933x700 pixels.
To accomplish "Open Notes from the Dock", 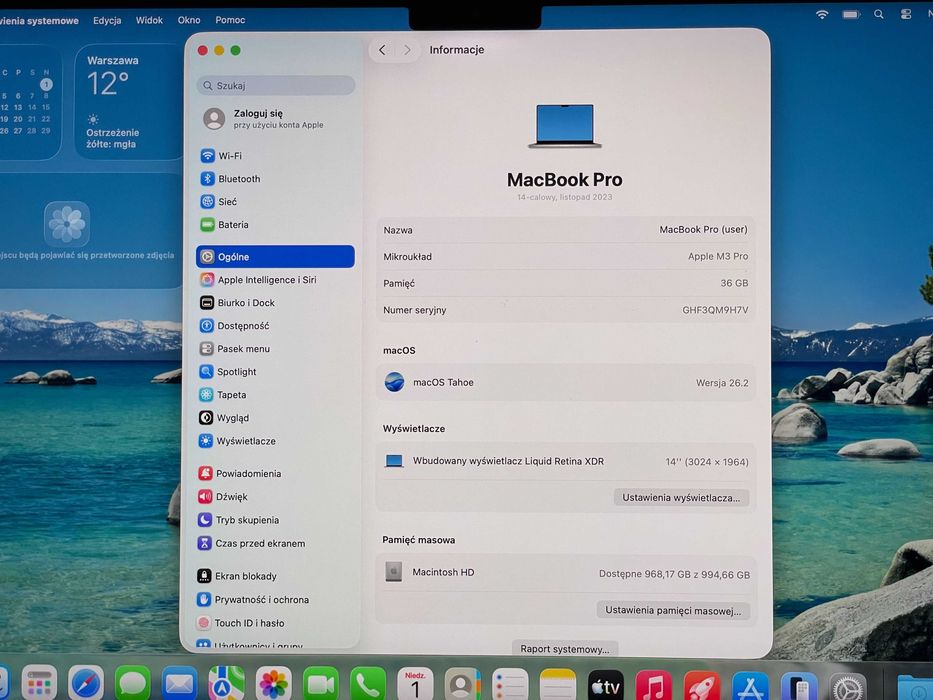I will click(x=558, y=684).
